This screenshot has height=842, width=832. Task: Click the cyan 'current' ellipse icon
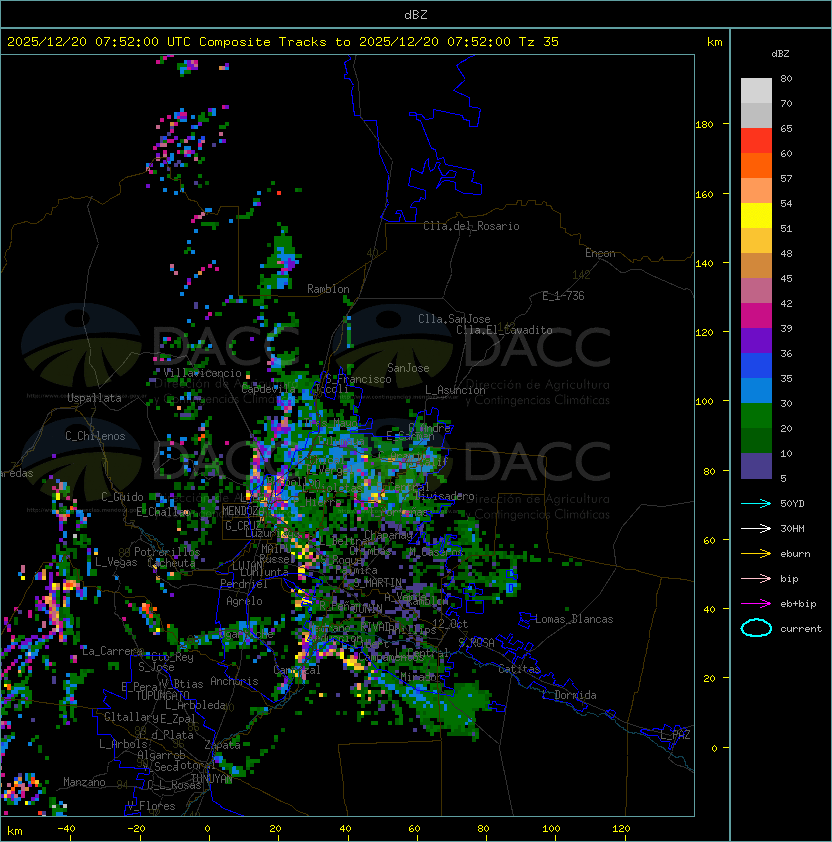(756, 628)
